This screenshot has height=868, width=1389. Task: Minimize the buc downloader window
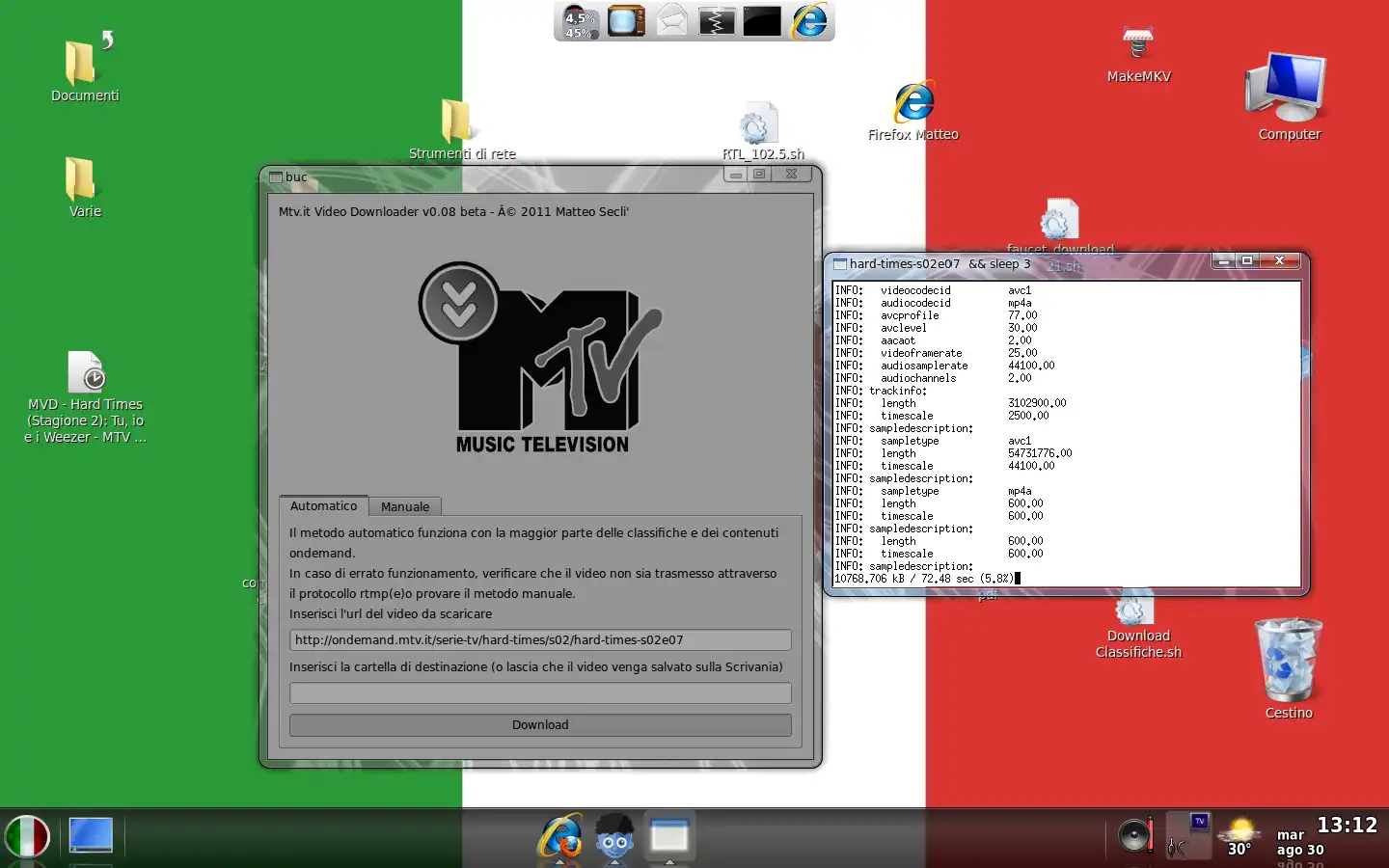coord(736,175)
